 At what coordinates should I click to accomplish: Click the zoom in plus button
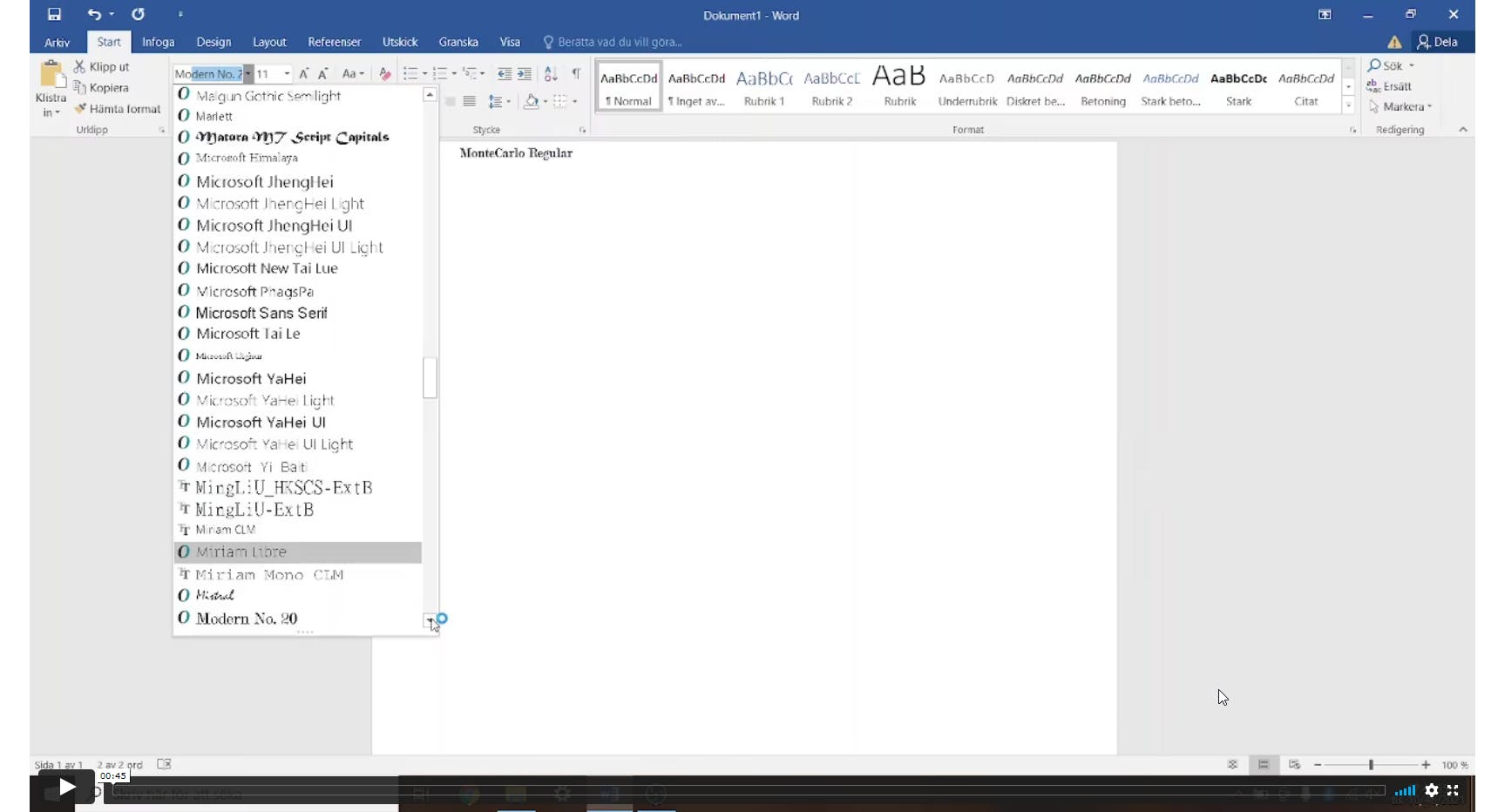coord(1426,765)
